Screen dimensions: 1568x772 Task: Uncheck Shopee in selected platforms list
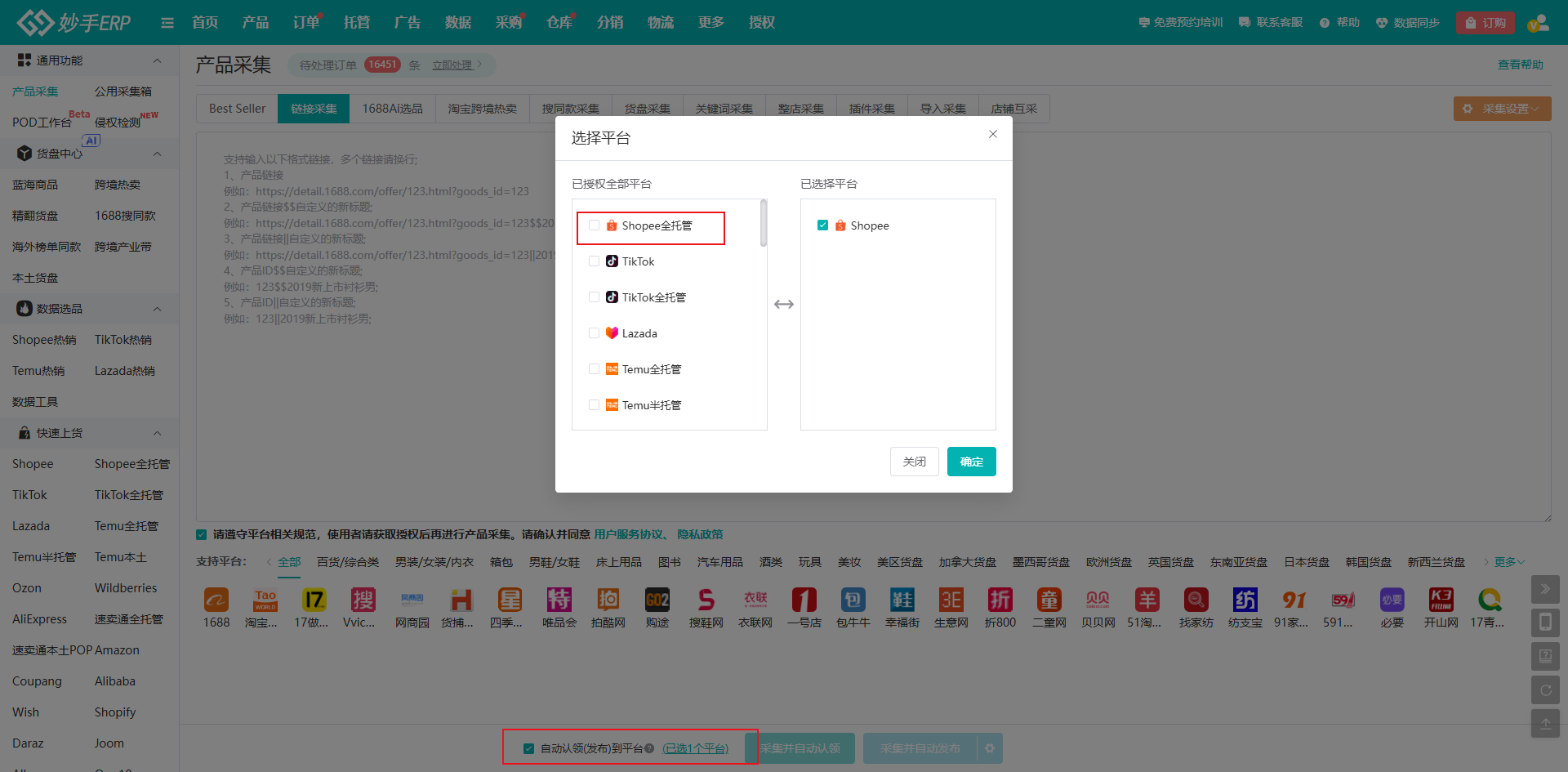pos(822,225)
